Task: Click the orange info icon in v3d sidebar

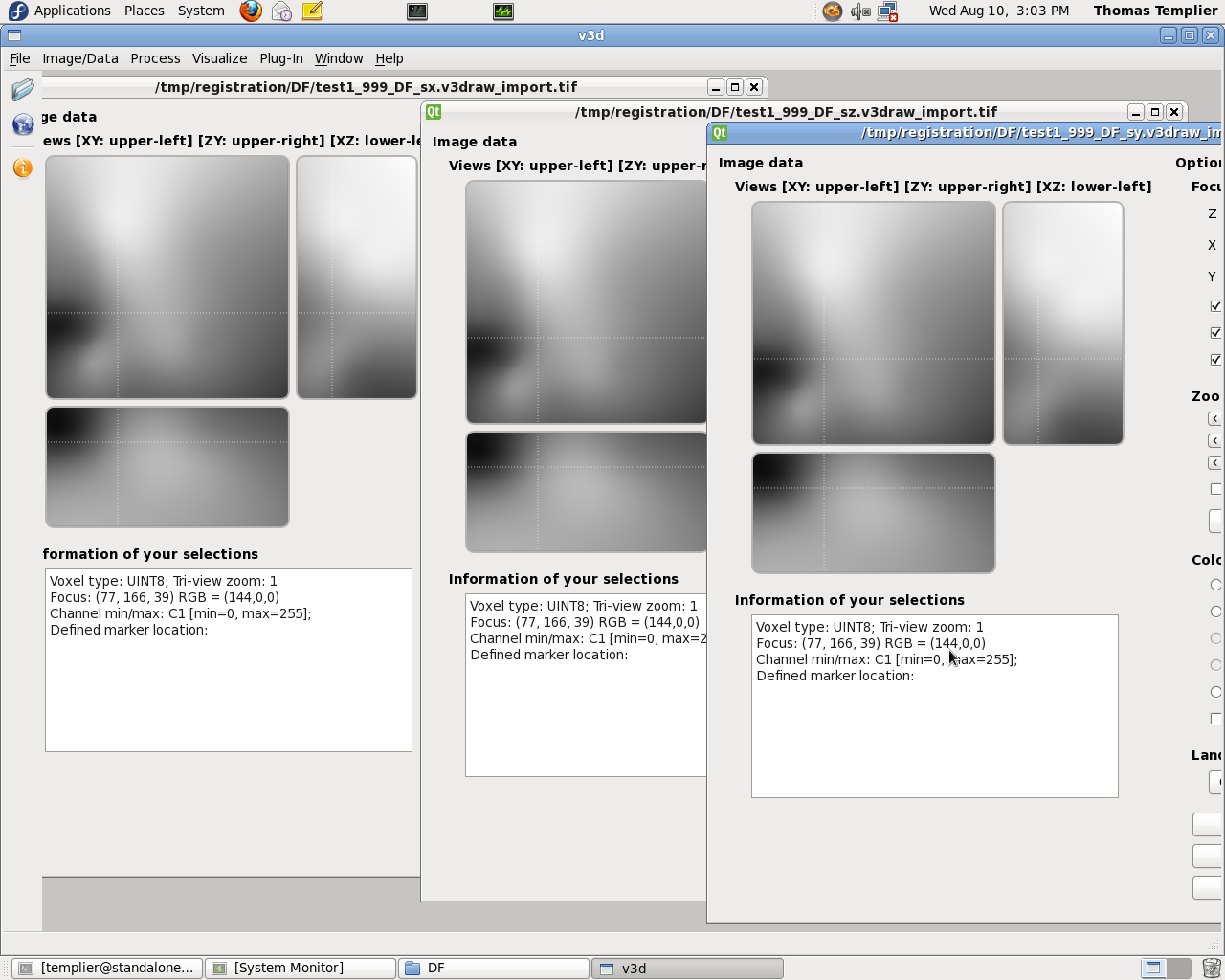Action: pyautogui.click(x=23, y=168)
